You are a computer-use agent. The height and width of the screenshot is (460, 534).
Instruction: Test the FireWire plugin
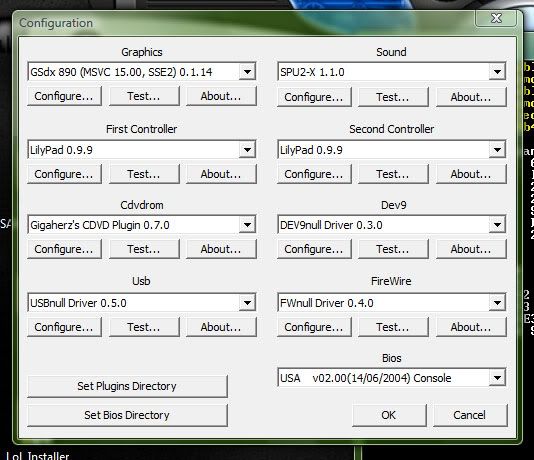click(x=393, y=327)
